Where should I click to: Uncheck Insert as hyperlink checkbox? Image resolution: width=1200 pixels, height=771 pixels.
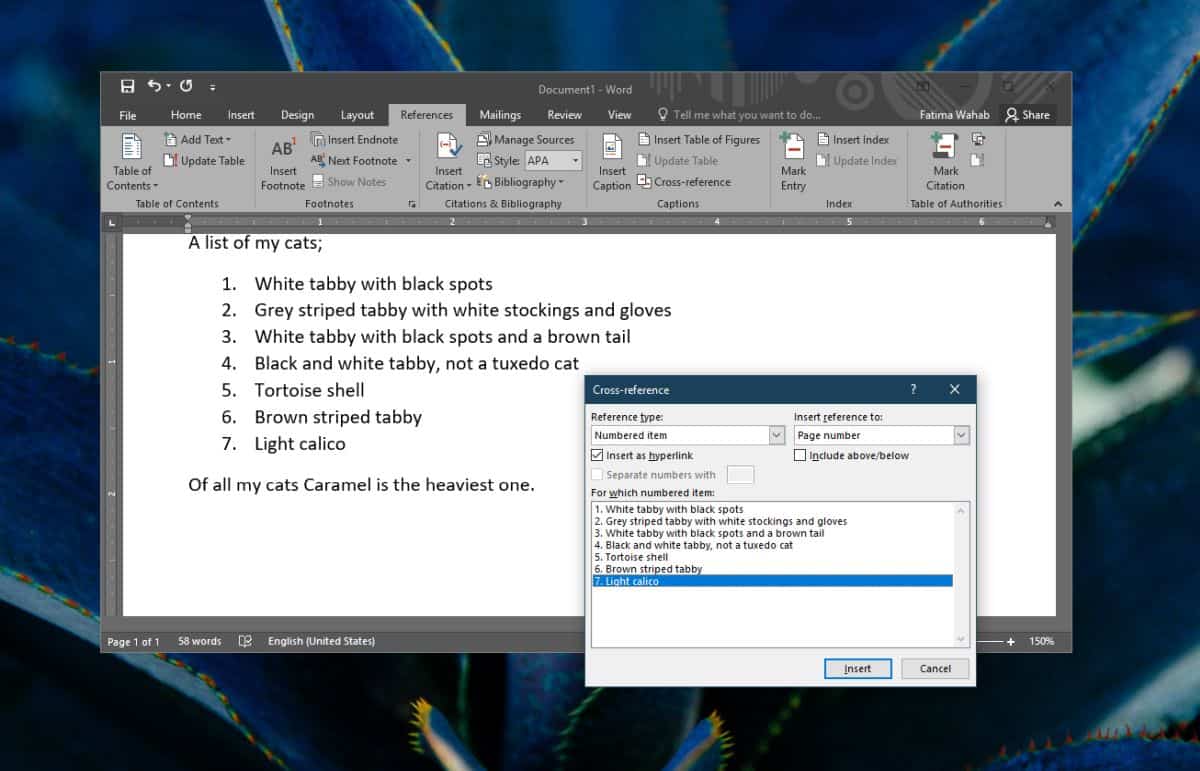597,456
